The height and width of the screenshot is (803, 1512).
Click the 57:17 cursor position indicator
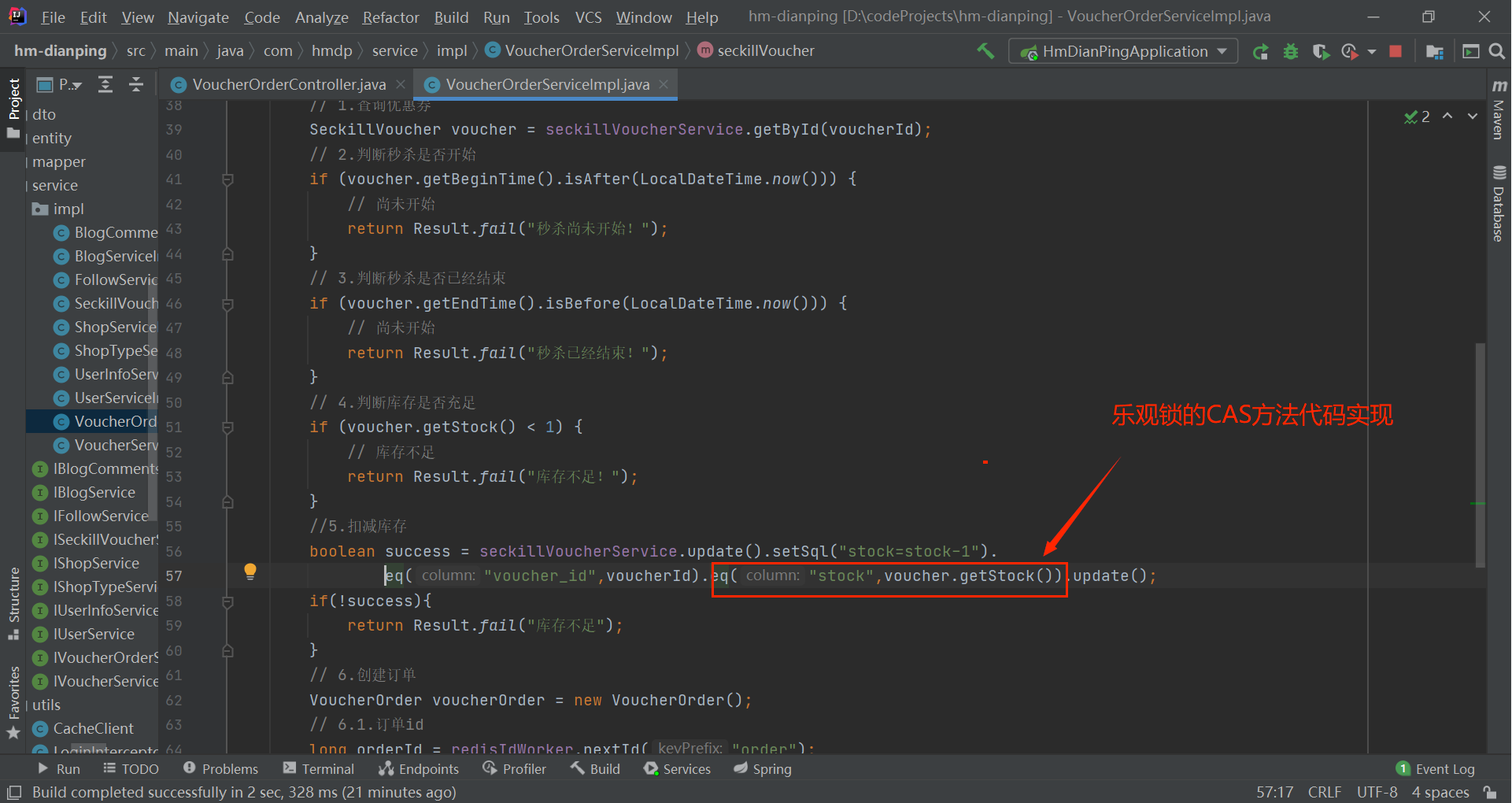click(1274, 792)
